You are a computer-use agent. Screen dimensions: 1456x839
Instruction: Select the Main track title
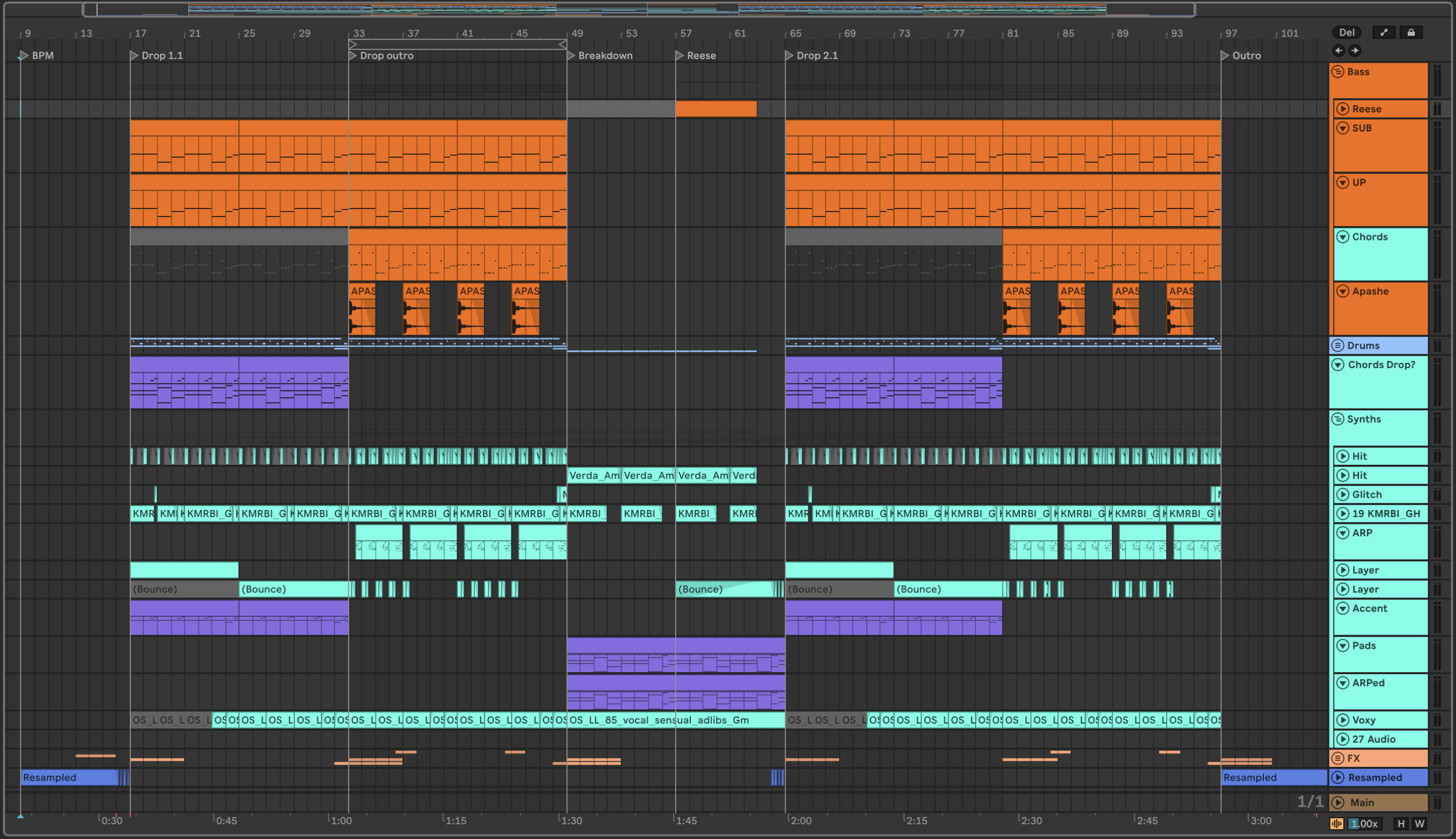[1362, 802]
